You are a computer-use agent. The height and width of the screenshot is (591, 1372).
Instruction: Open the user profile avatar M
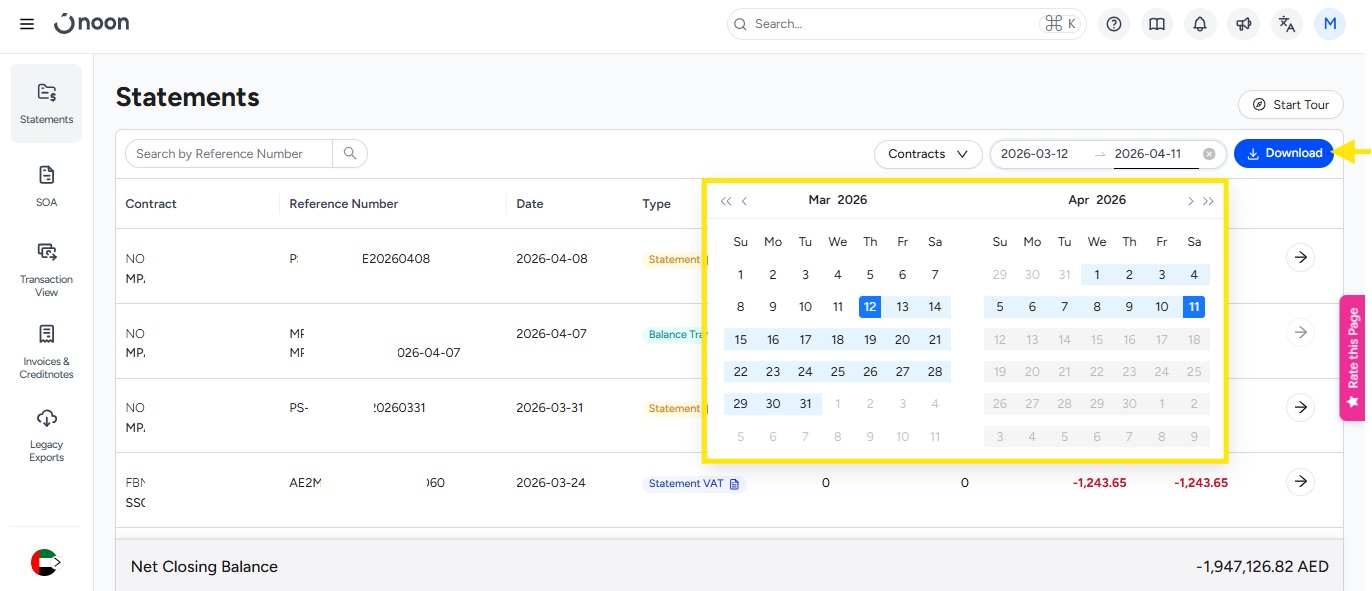1330,24
